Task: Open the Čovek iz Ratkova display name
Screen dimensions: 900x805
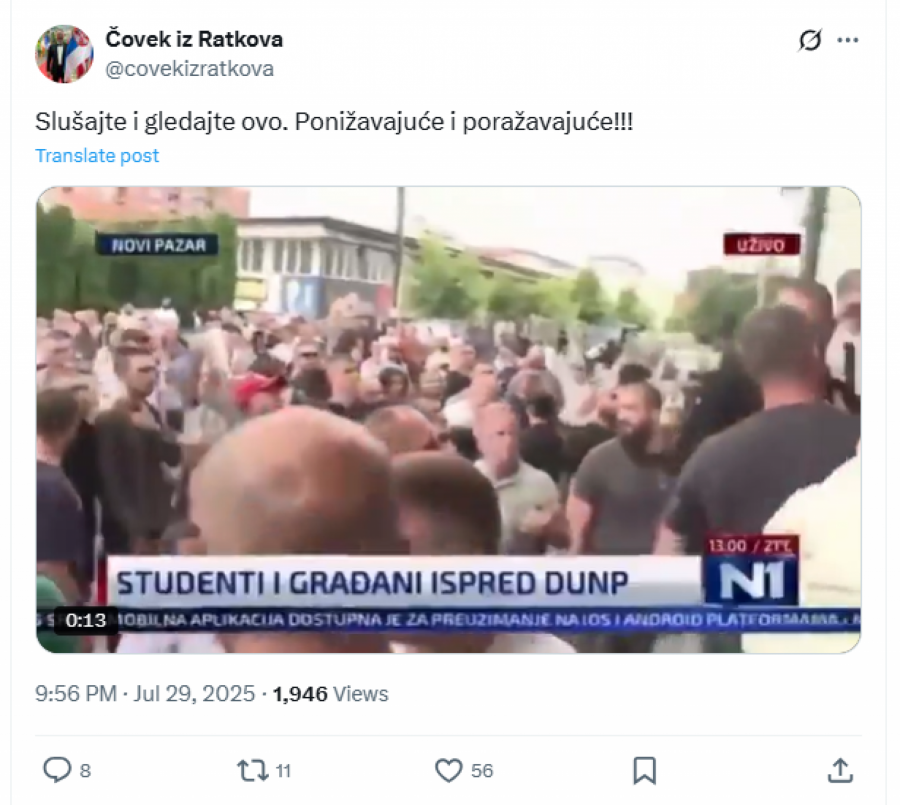Action: [x=194, y=39]
